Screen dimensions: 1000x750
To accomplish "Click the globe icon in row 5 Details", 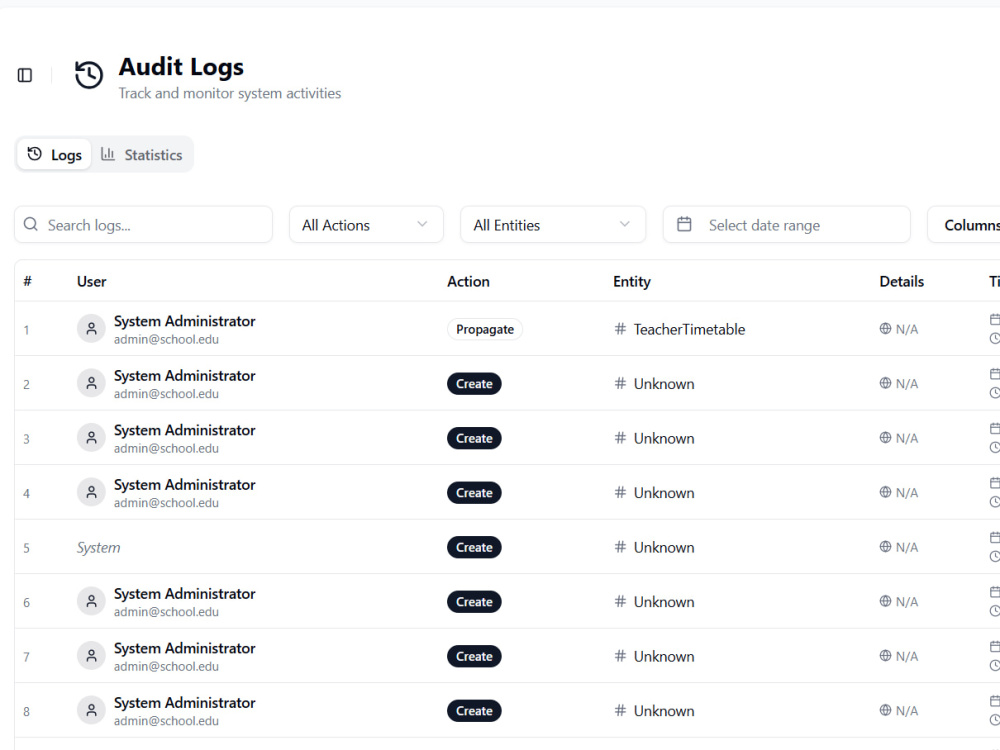I will (885, 547).
